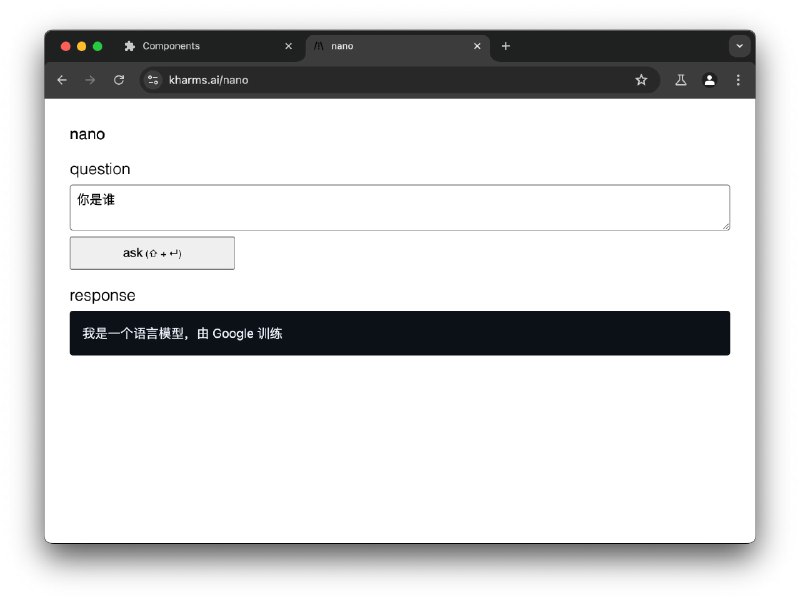
Task: Click the site information icon in address bar
Action: tap(154, 80)
